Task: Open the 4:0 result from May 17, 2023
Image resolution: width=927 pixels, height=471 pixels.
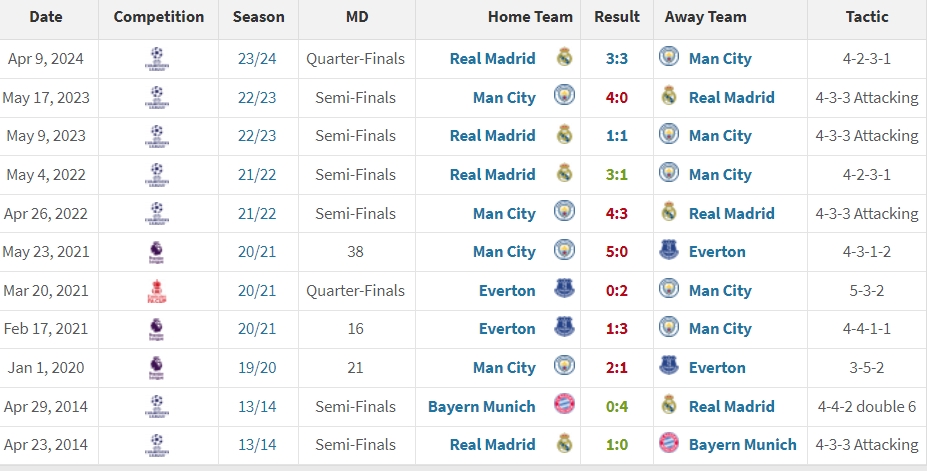Action: pos(616,98)
